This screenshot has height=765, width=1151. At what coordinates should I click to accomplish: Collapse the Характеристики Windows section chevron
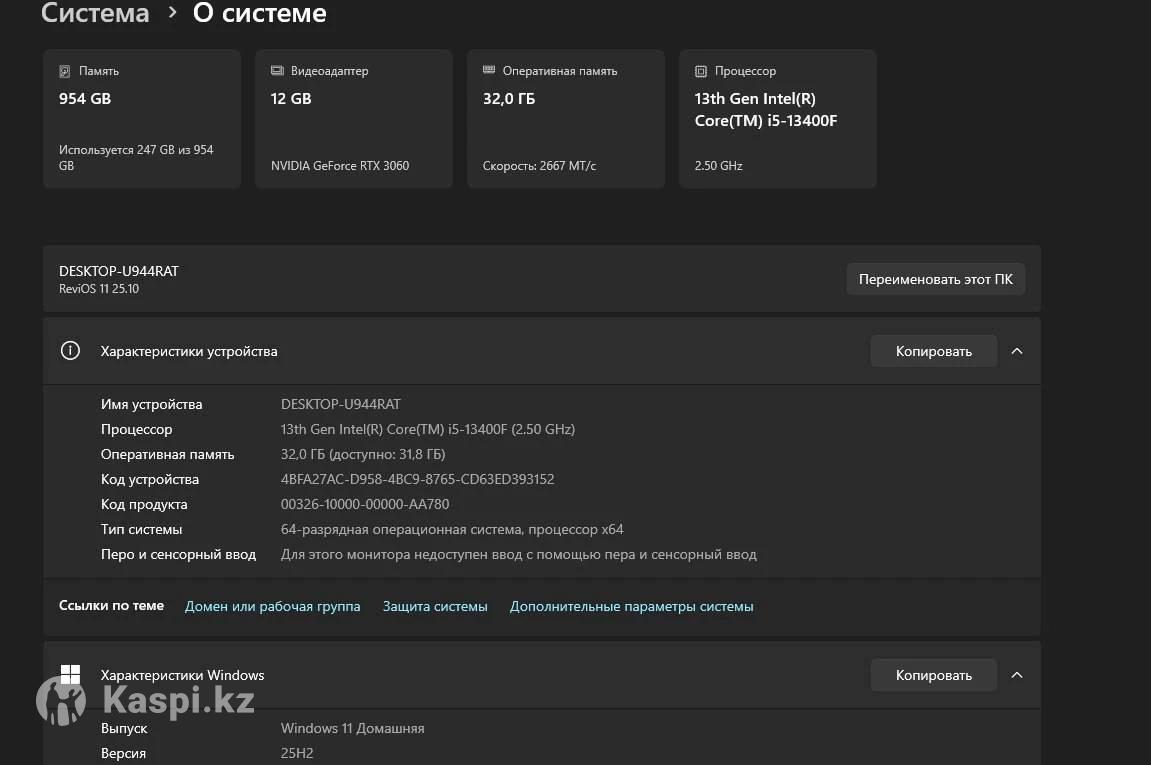click(1017, 675)
